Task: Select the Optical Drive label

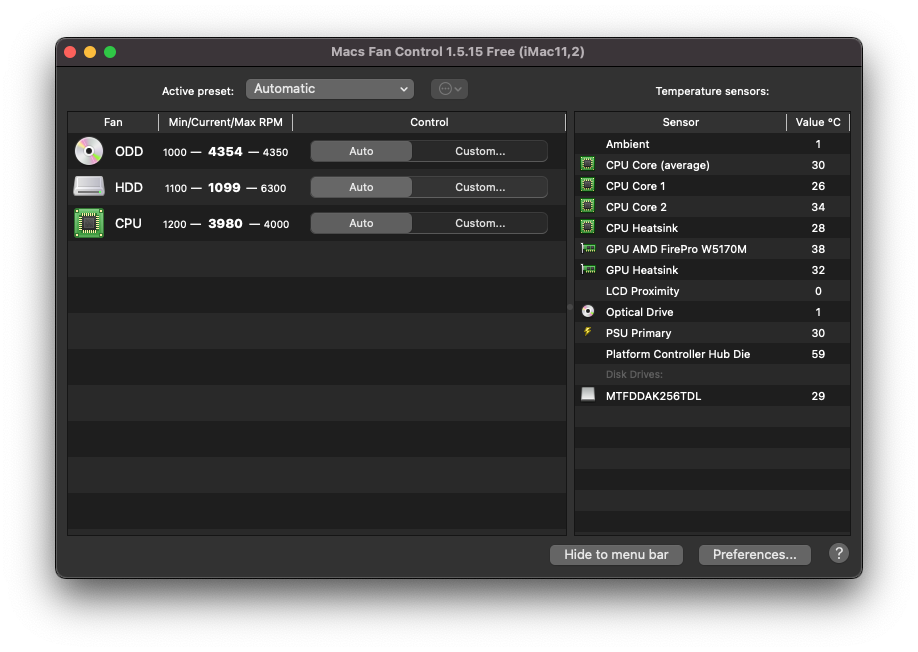Action: 639,313
